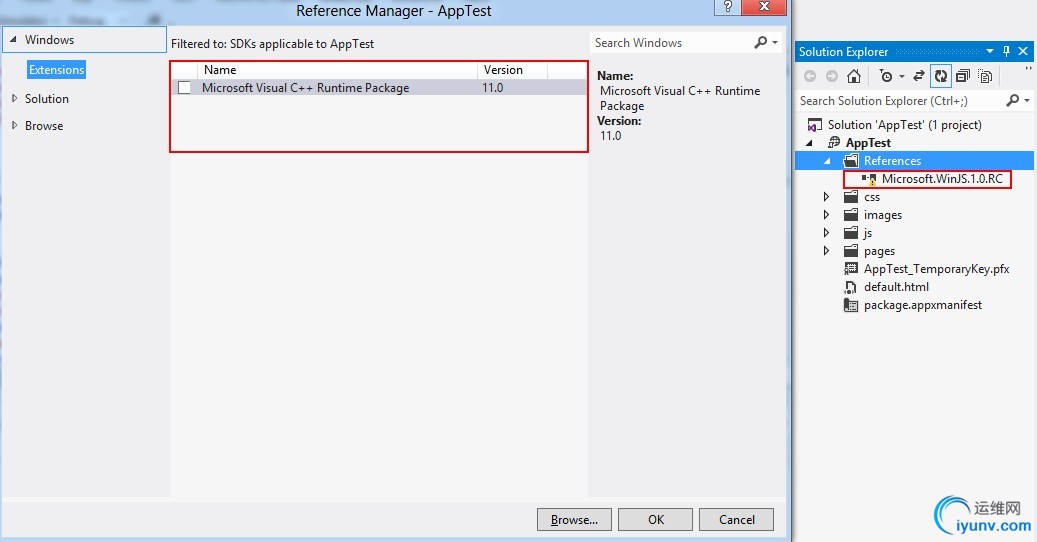Click the Microsoft.WinJS.1.0.RC warning icon
Image resolution: width=1037 pixels, height=542 pixels.
[x=869, y=179]
